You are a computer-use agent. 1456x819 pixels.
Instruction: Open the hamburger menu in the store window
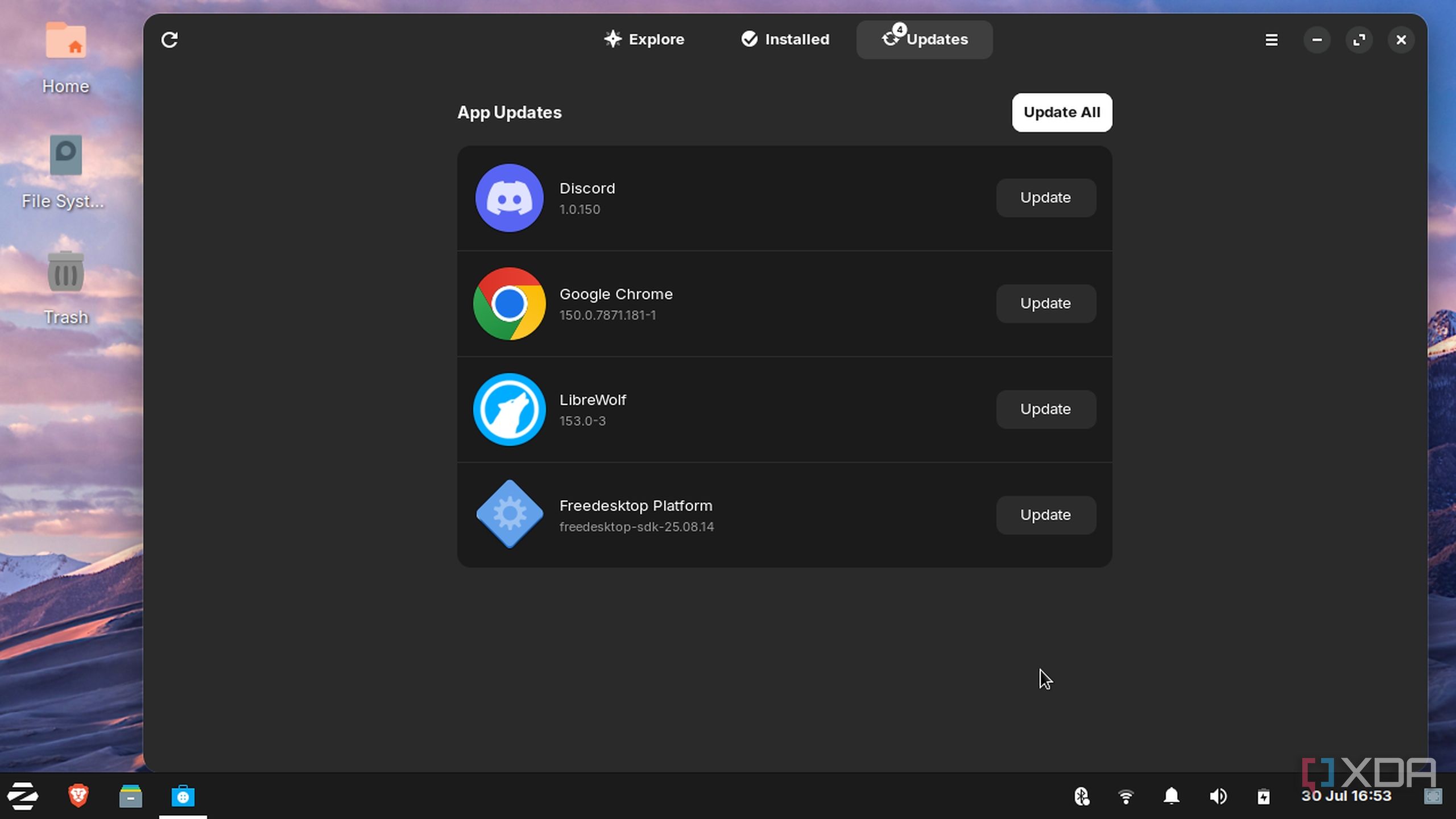[x=1271, y=40]
